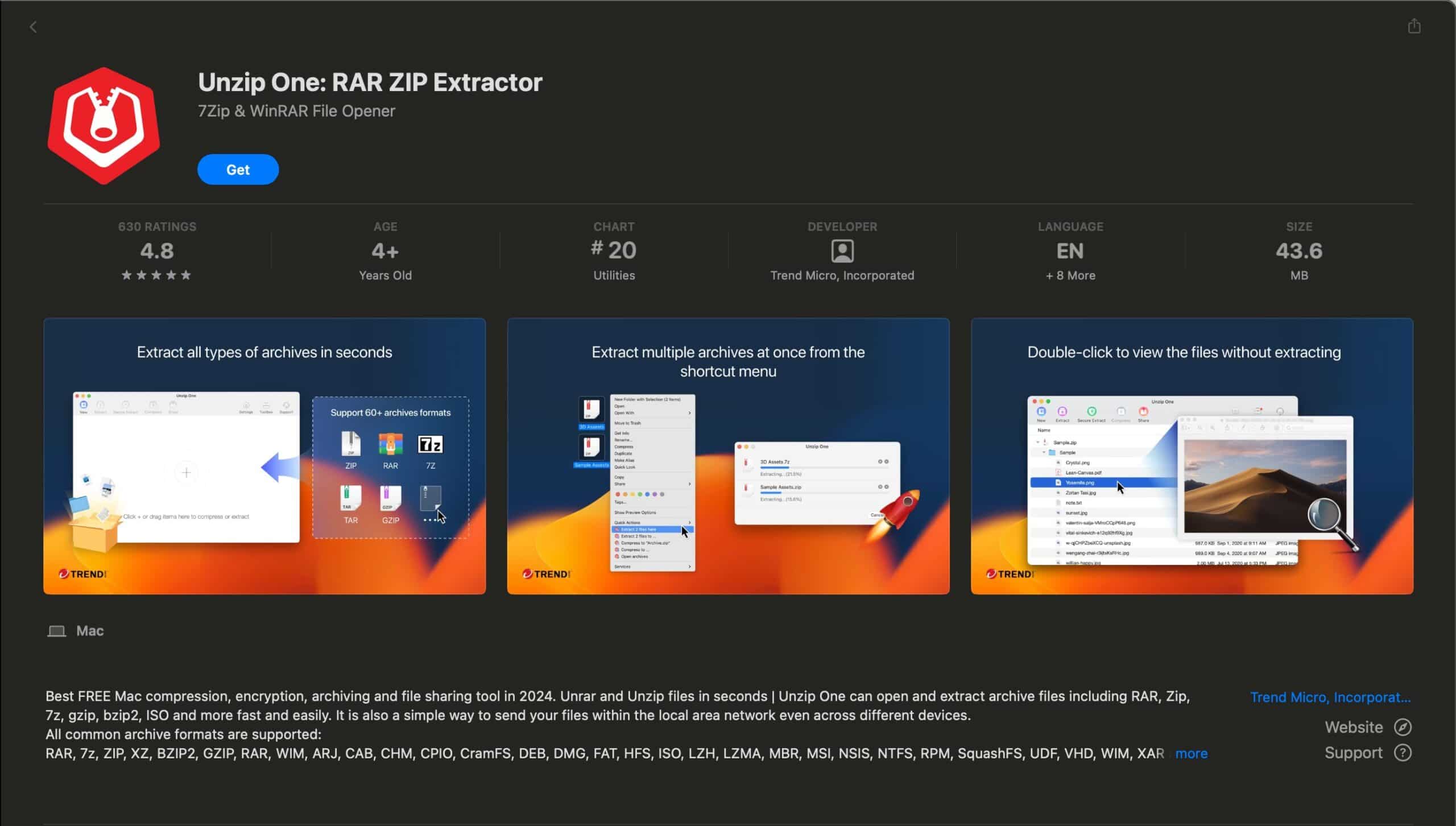Open the share menu icon

(1414, 26)
